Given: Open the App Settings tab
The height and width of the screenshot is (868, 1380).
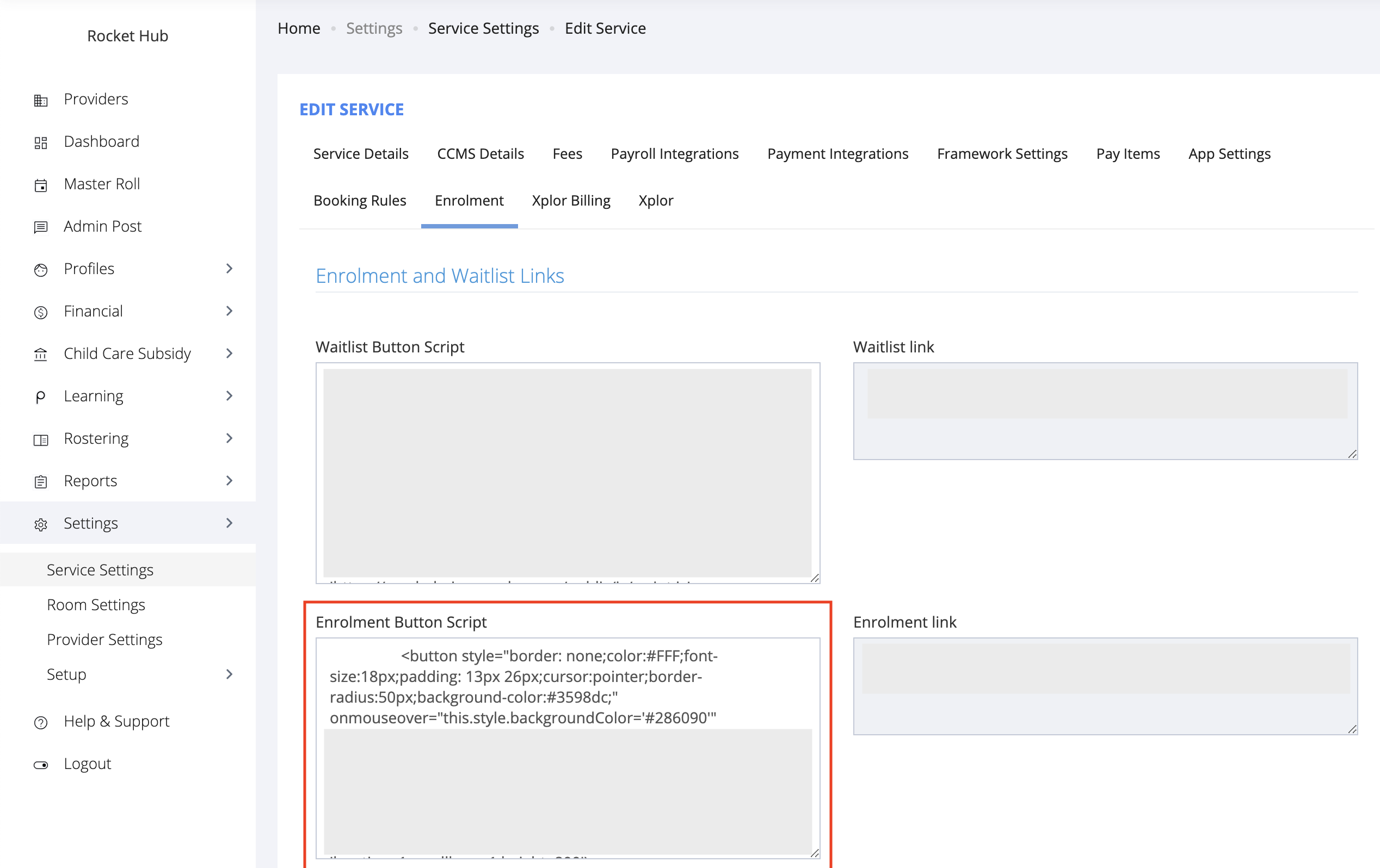Looking at the screenshot, I should pyautogui.click(x=1229, y=153).
